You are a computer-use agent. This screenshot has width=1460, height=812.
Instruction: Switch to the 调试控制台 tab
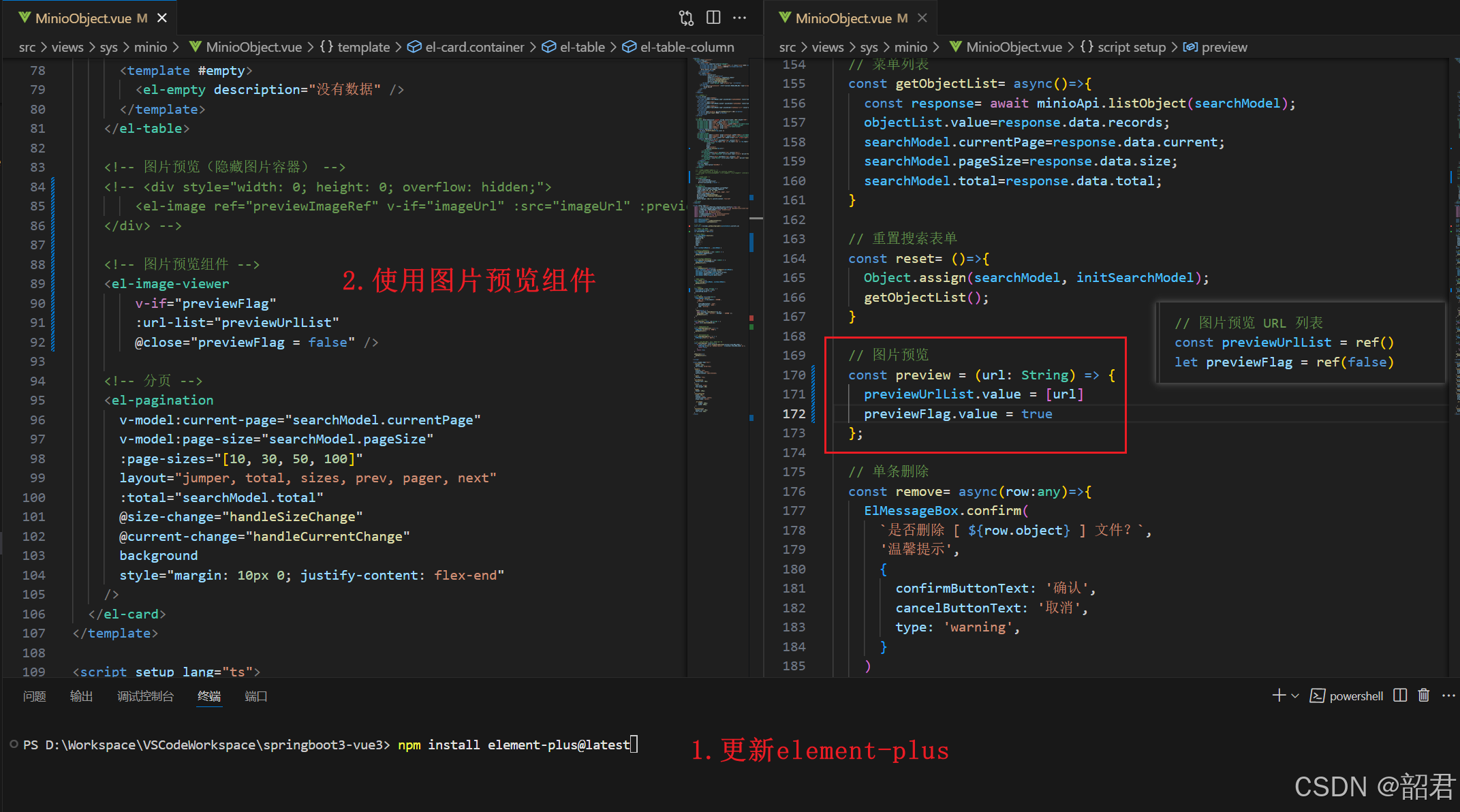pos(145,696)
